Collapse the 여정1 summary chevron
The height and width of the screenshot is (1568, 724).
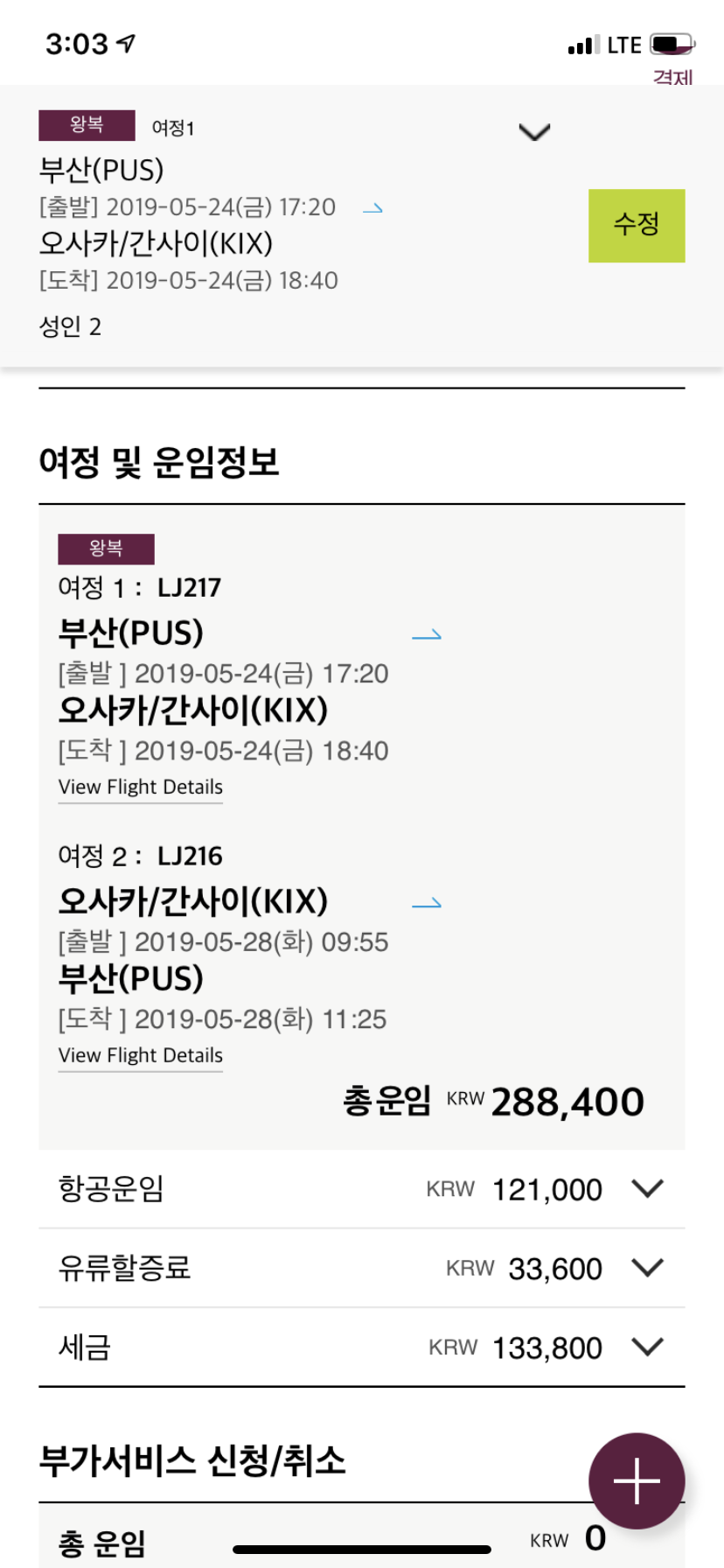[x=534, y=132]
